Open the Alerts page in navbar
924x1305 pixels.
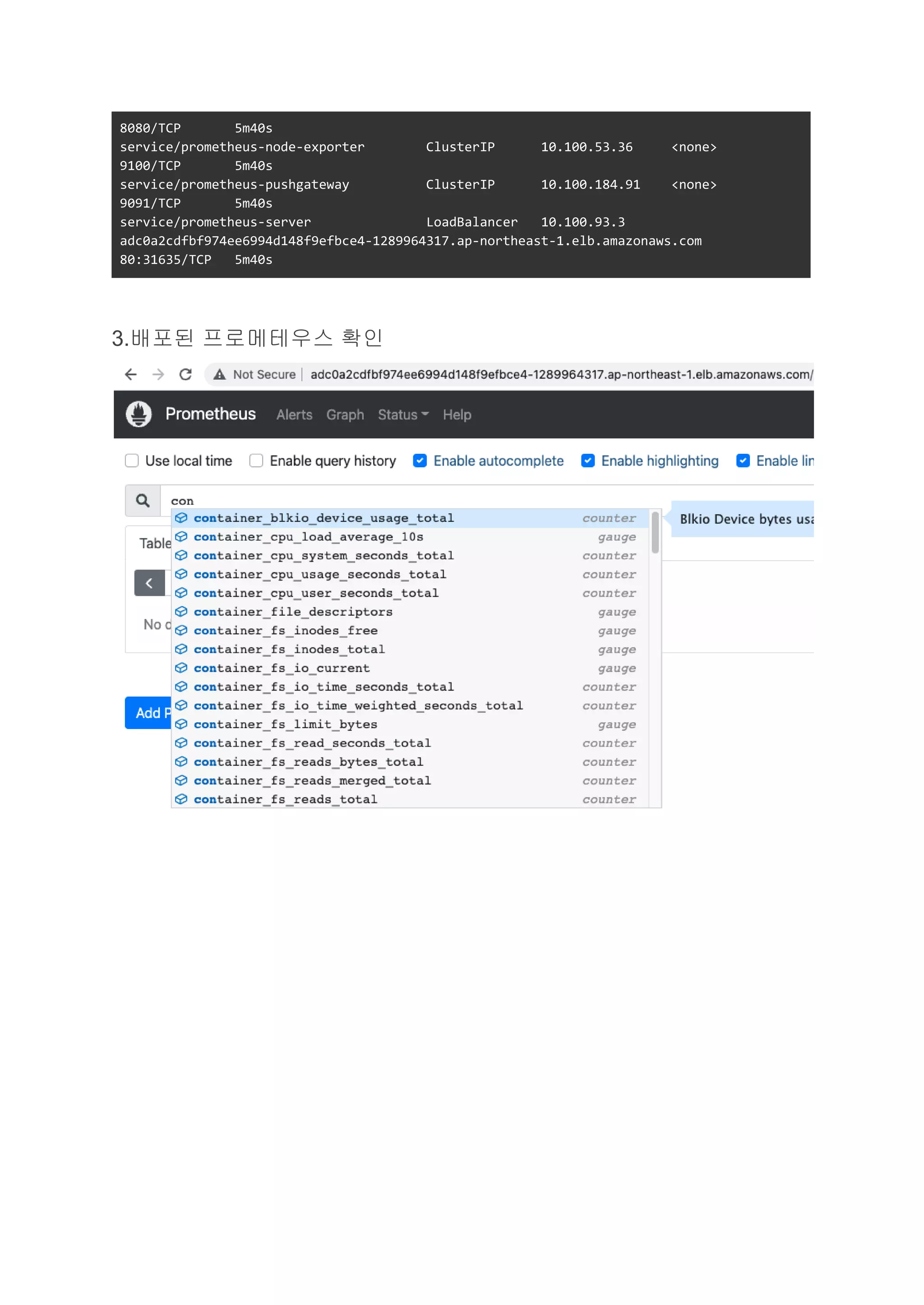point(294,415)
